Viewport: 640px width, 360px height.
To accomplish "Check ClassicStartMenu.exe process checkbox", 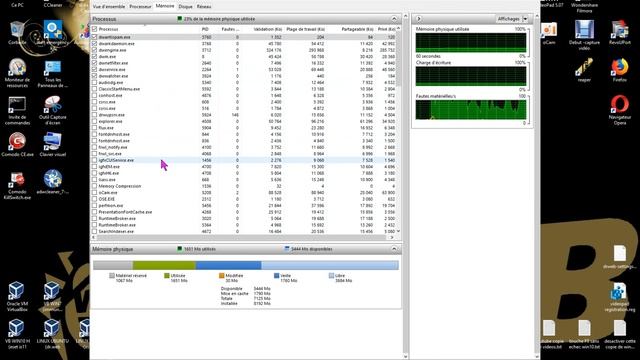I will (x=95, y=89).
